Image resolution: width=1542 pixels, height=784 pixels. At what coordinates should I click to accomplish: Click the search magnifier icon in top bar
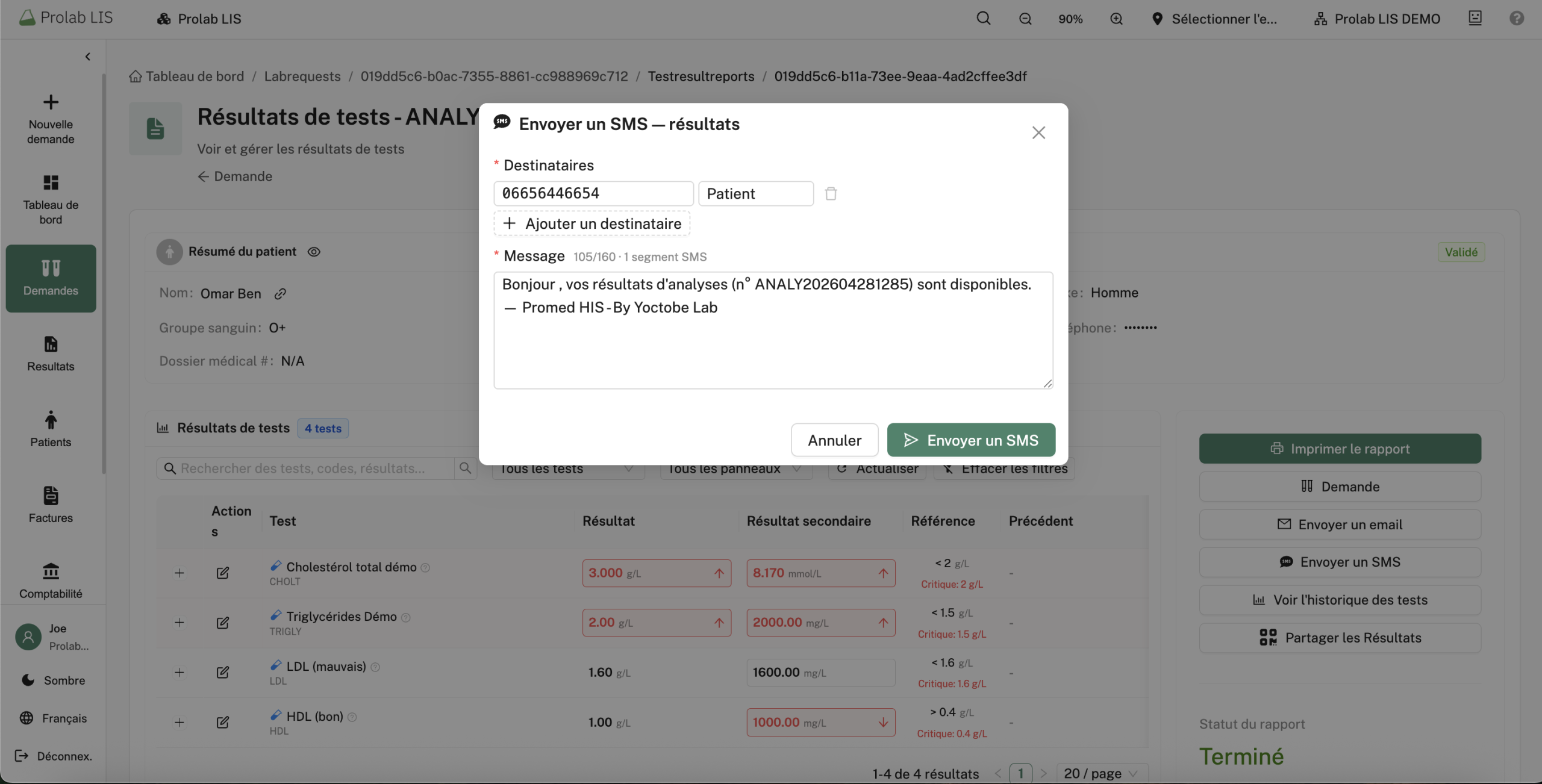pos(984,19)
